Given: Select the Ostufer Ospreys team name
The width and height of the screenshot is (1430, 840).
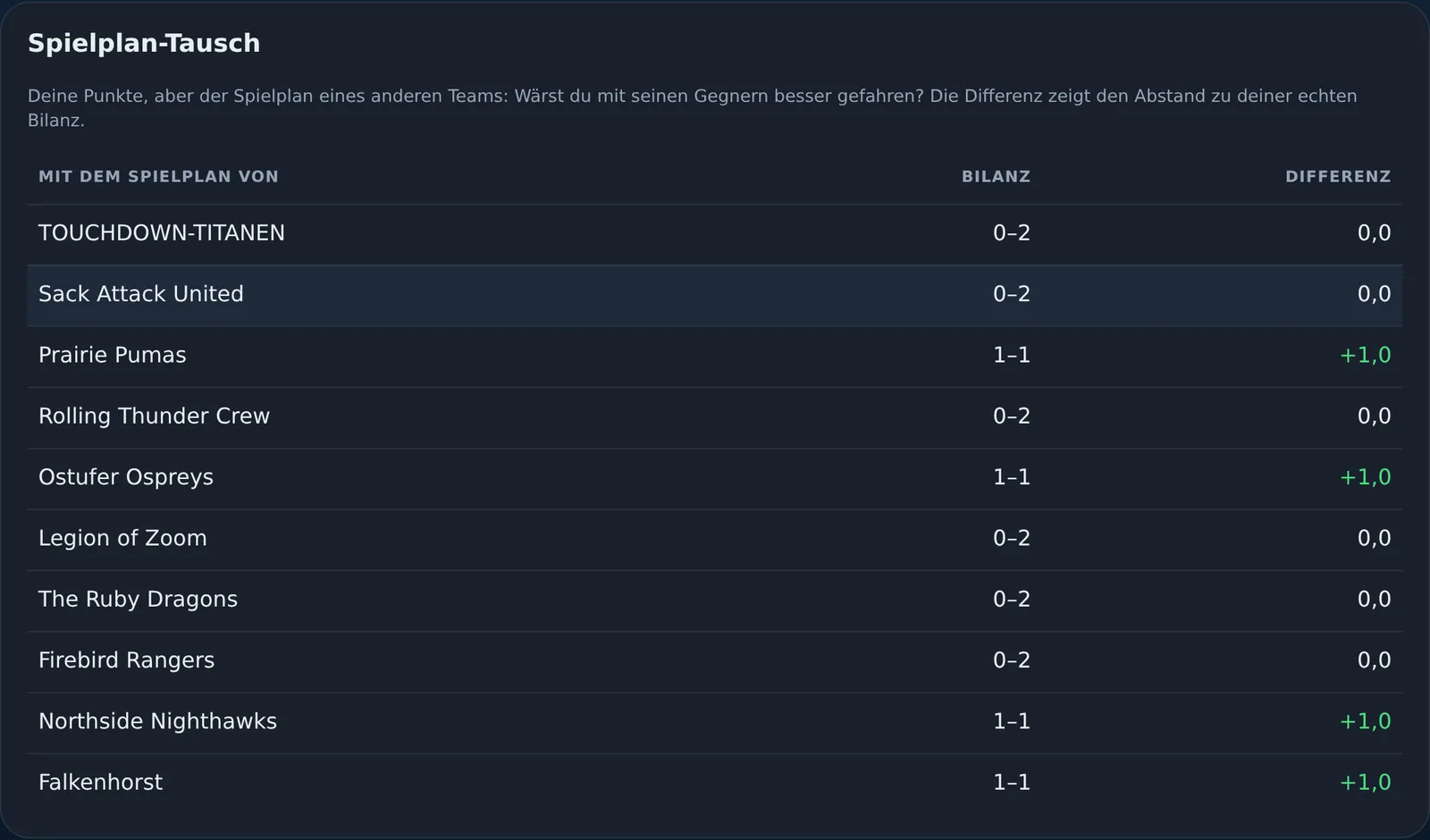Looking at the screenshot, I should tap(125, 477).
